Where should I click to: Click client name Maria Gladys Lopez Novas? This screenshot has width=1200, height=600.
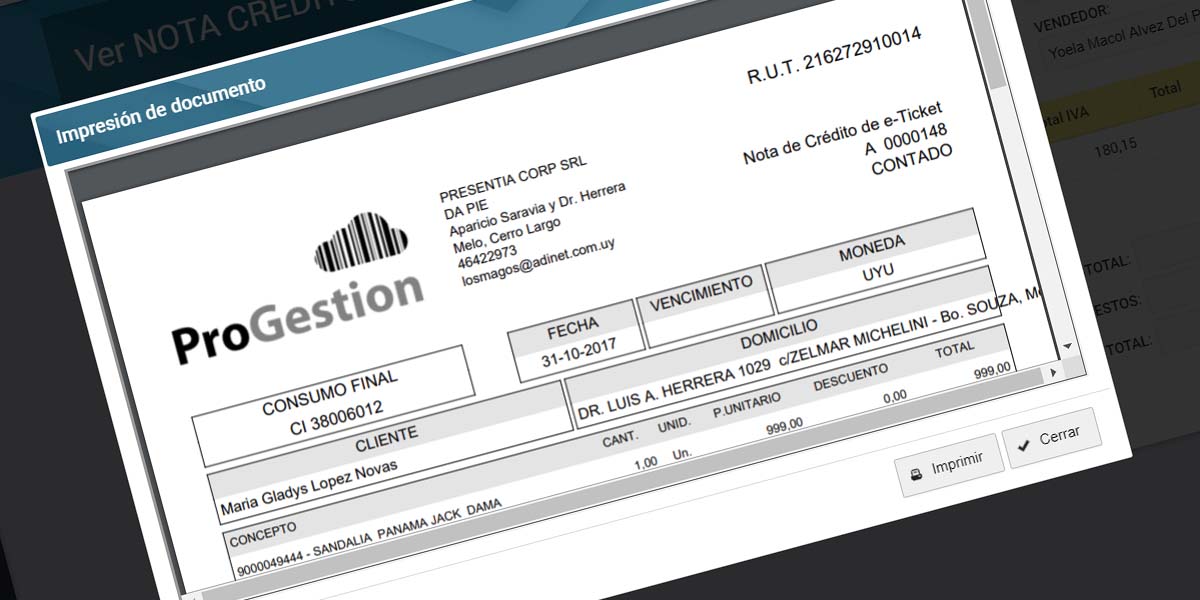(x=309, y=488)
